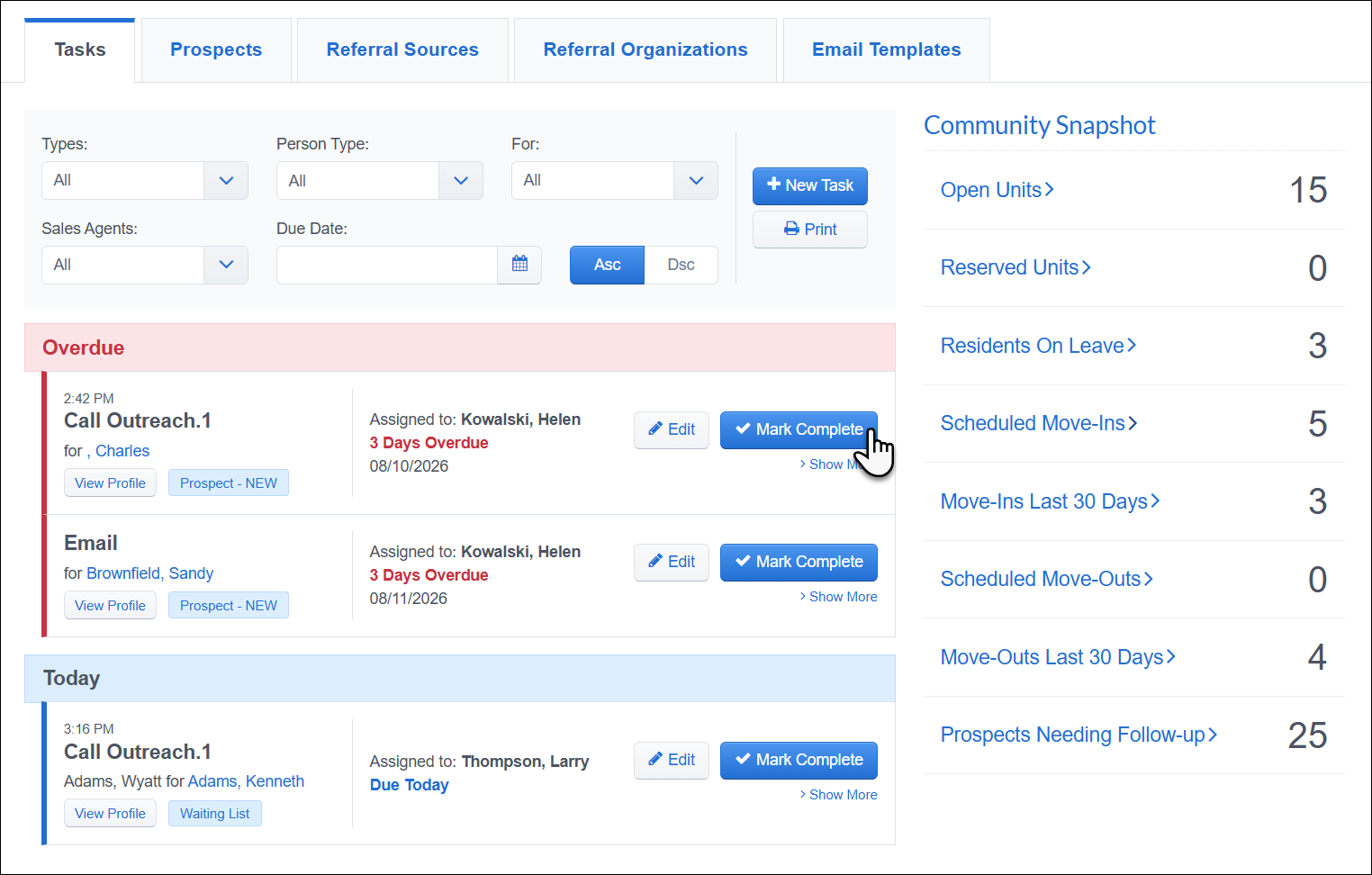Open the Brownfield, Sandy link
This screenshot has height=875, width=1372.
150,573
